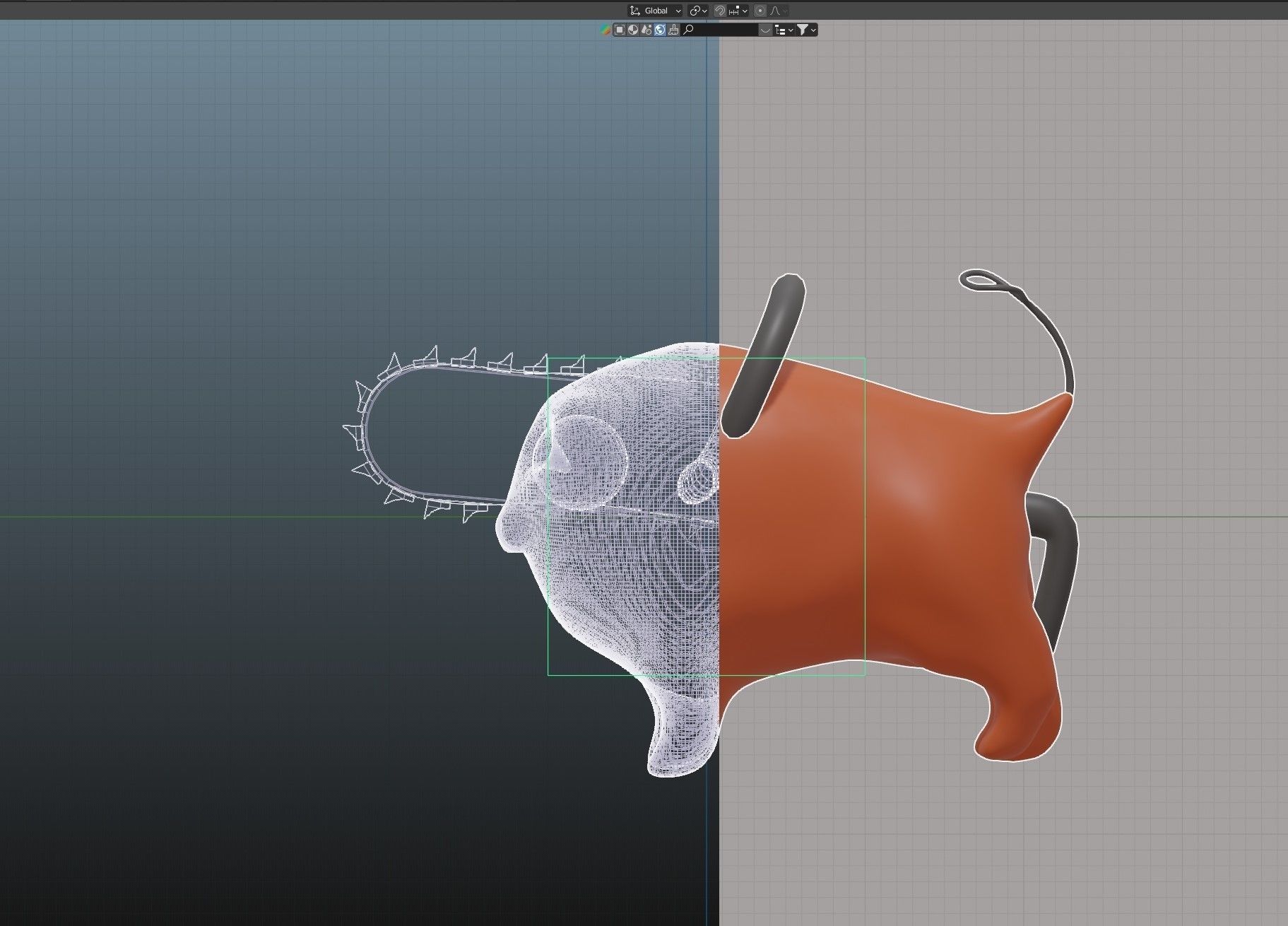This screenshot has width=1288, height=926.
Task: Click the search field with magnifier
Action: (719, 30)
